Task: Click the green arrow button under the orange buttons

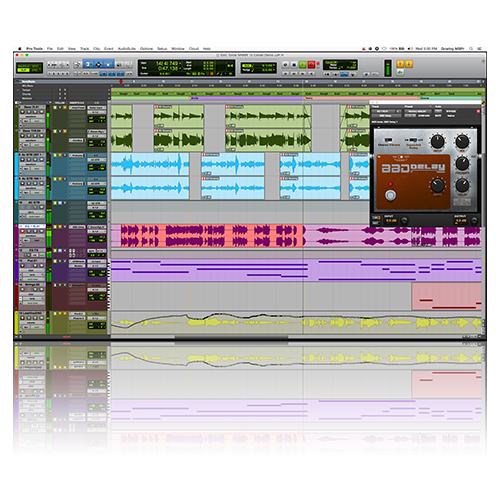Action: coord(400,73)
